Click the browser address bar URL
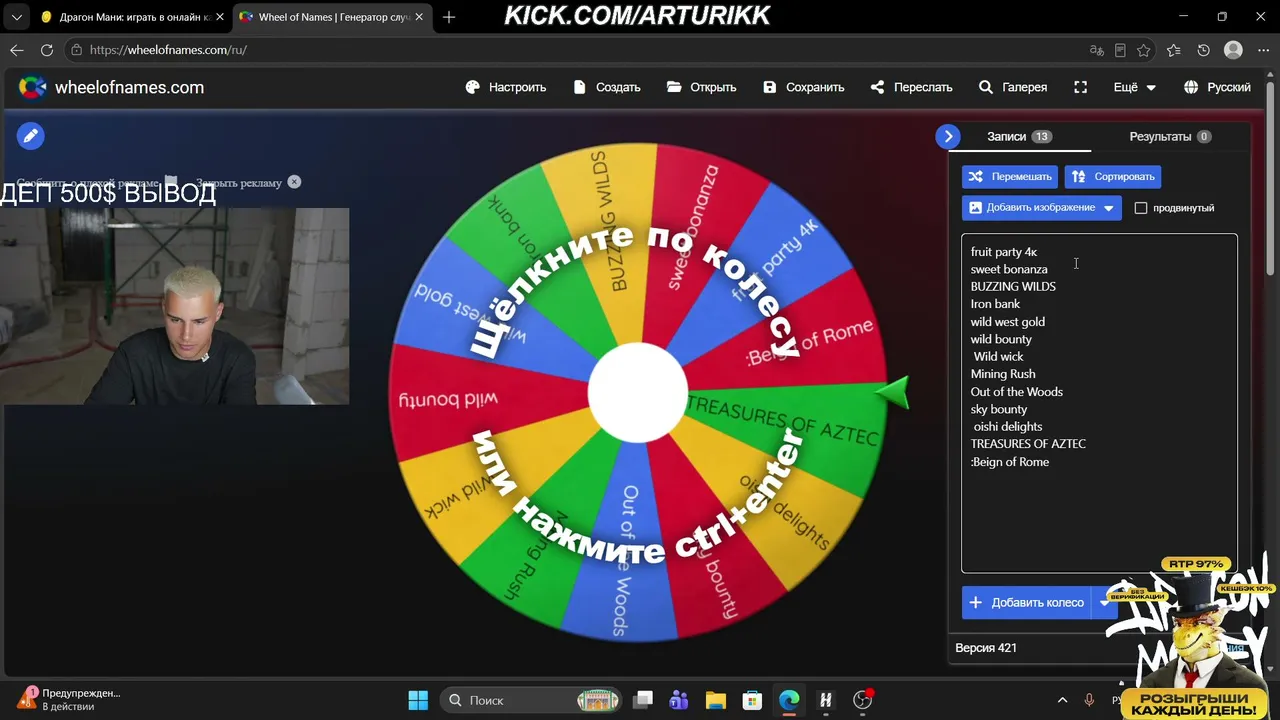Viewport: 1280px width, 720px height. pos(168,50)
